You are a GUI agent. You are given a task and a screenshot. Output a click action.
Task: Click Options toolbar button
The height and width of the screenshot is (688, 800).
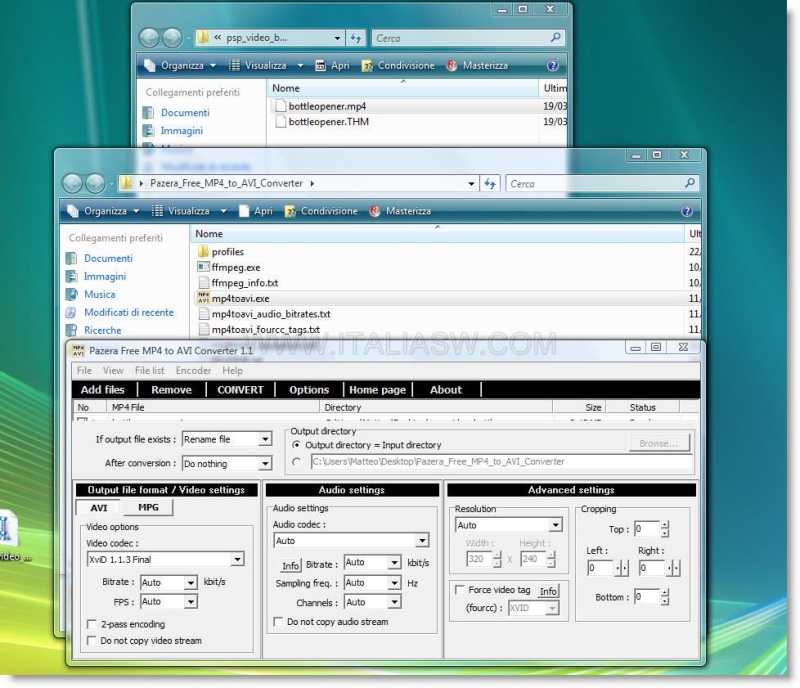point(309,390)
